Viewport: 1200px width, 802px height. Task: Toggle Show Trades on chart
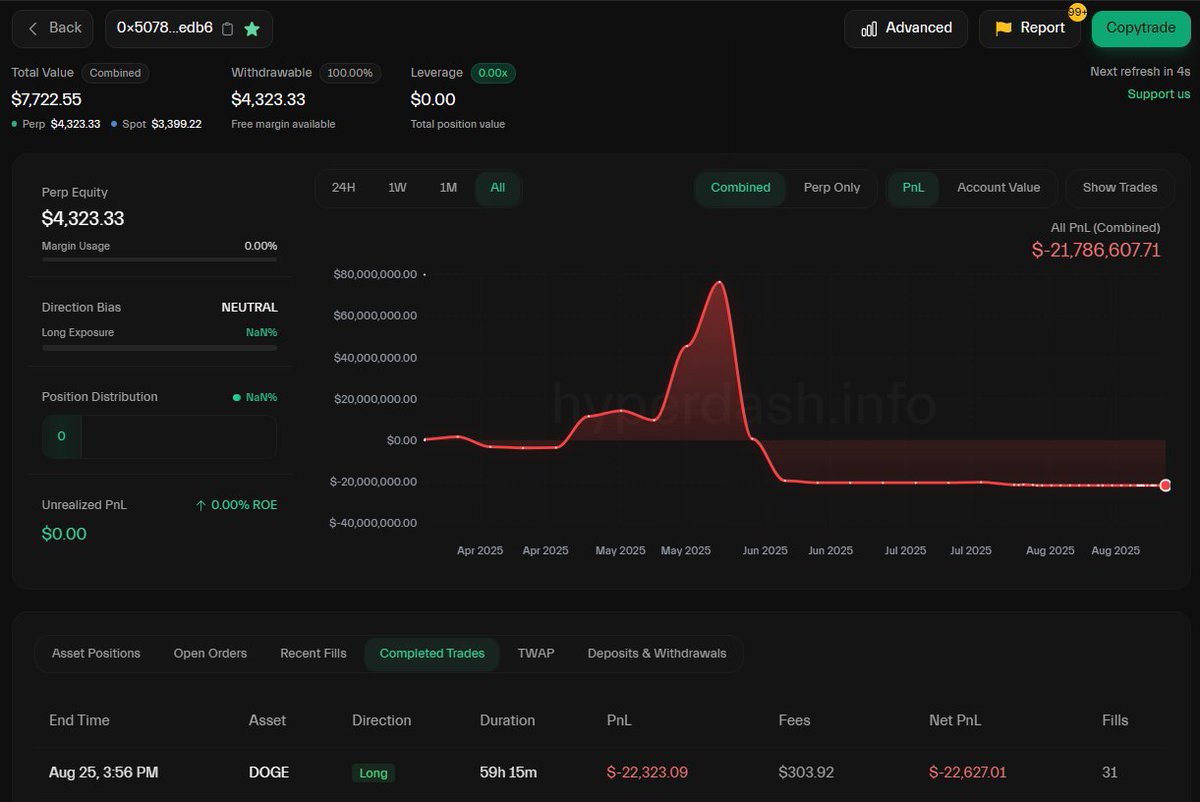(1120, 188)
